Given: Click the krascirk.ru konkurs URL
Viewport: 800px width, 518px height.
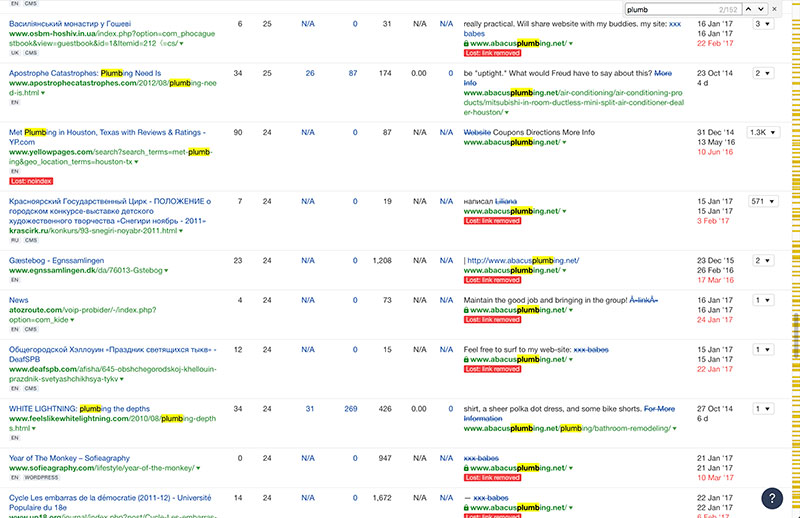Looking at the screenshot, I should click(x=93, y=231).
